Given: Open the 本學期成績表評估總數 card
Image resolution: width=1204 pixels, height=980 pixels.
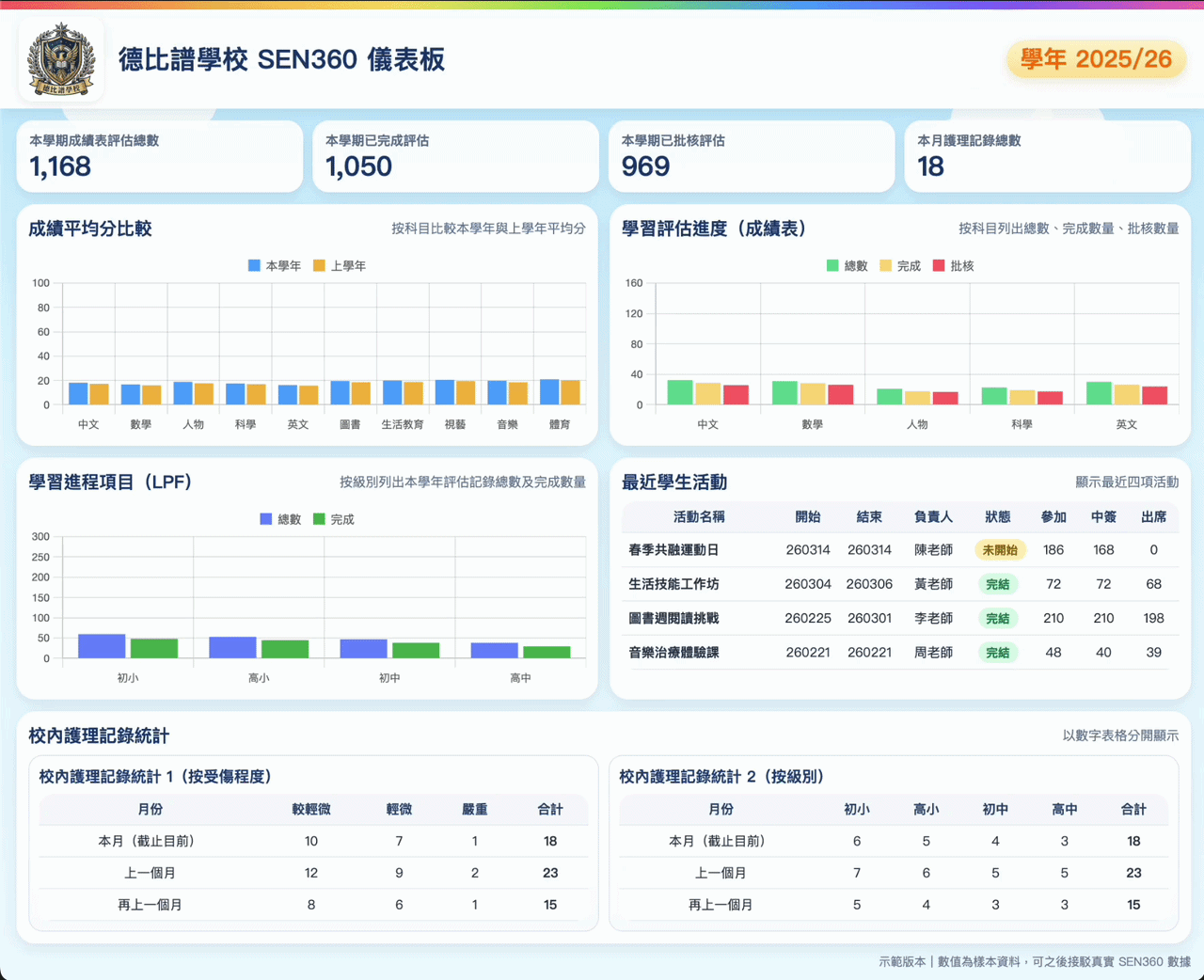Looking at the screenshot, I should [x=160, y=156].
